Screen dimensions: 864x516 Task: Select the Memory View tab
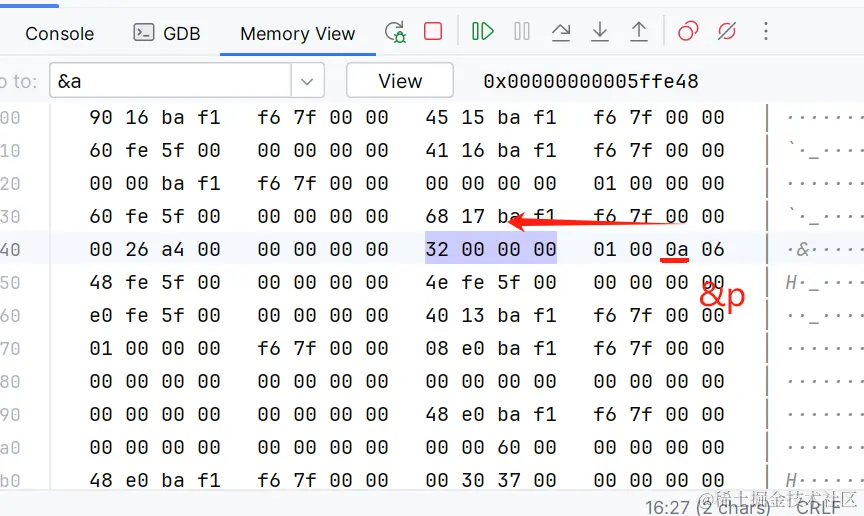298,34
